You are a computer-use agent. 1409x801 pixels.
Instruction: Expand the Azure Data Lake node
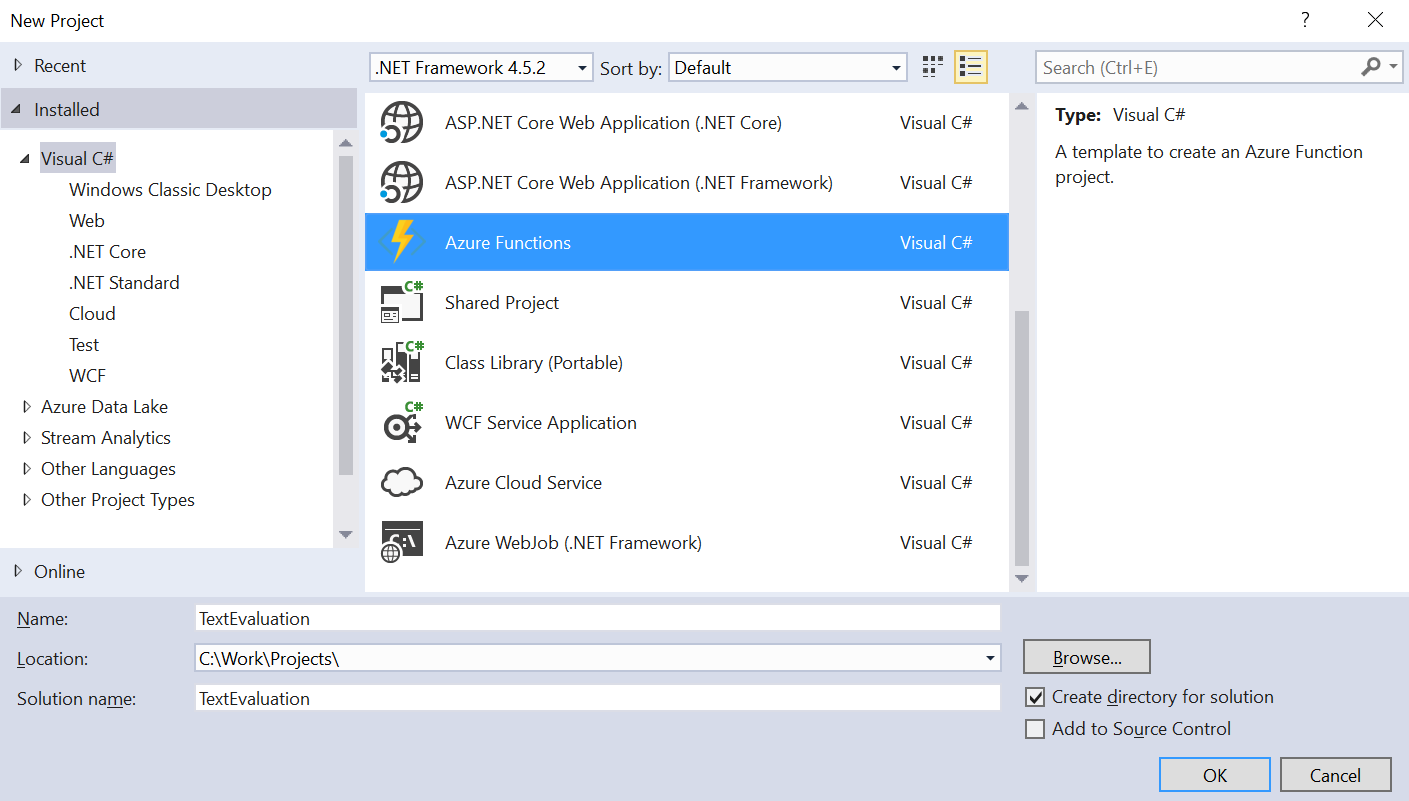(27, 407)
